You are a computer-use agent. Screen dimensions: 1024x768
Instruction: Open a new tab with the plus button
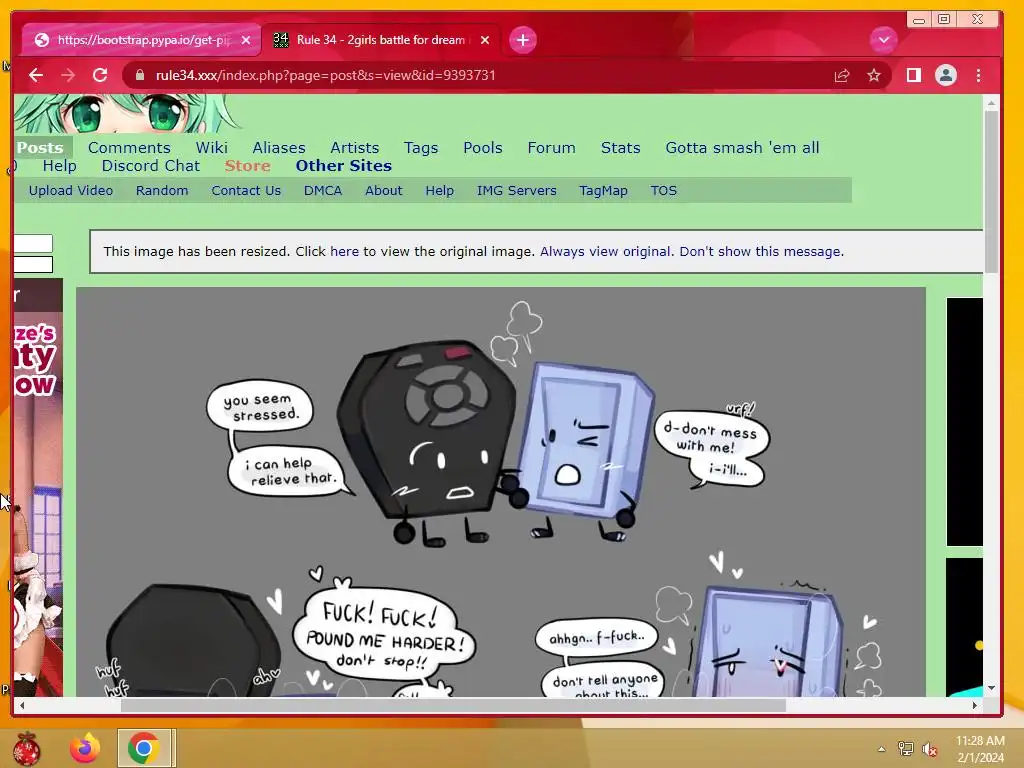(x=522, y=40)
